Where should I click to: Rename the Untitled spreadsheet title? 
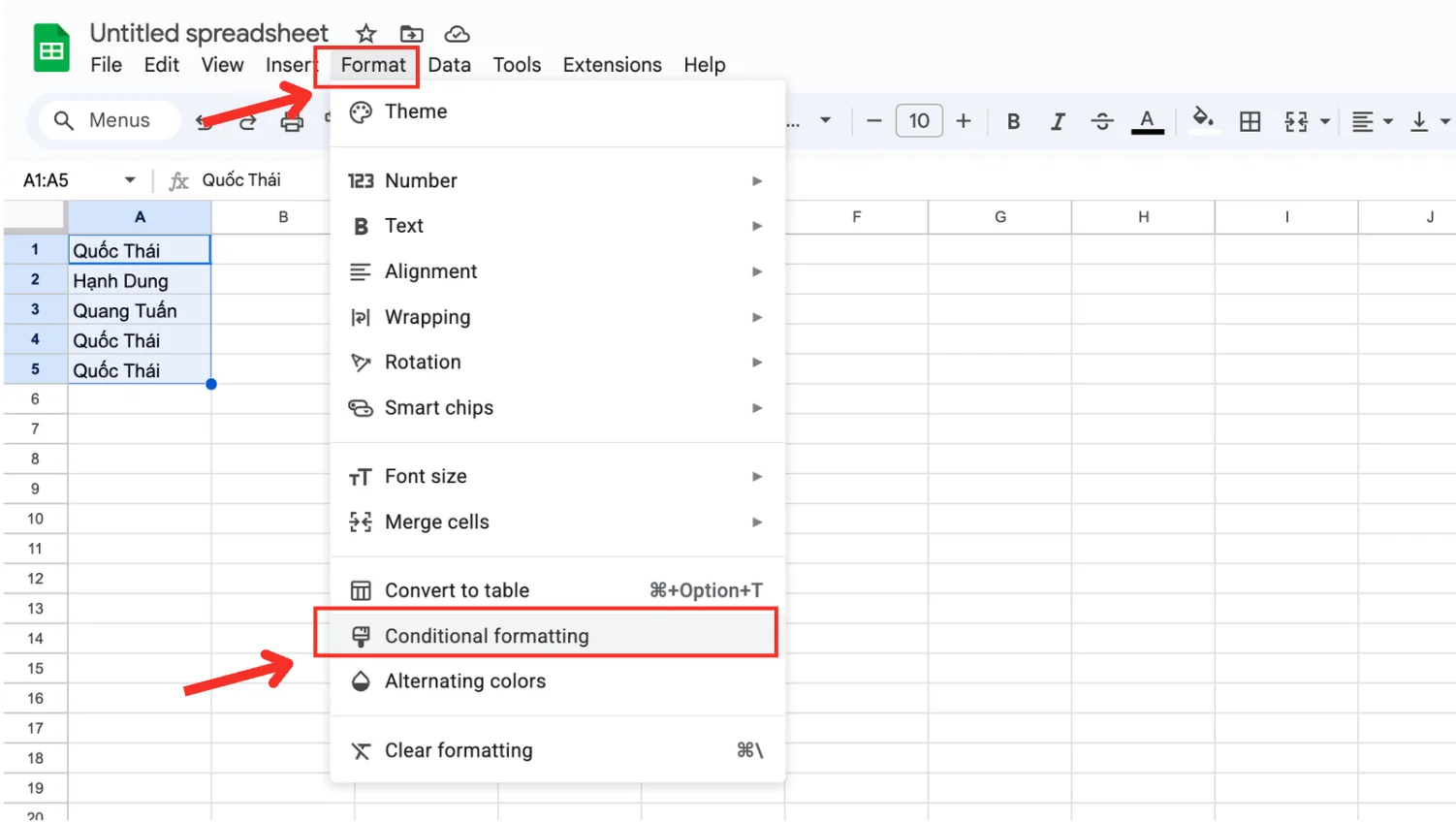coord(208,33)
